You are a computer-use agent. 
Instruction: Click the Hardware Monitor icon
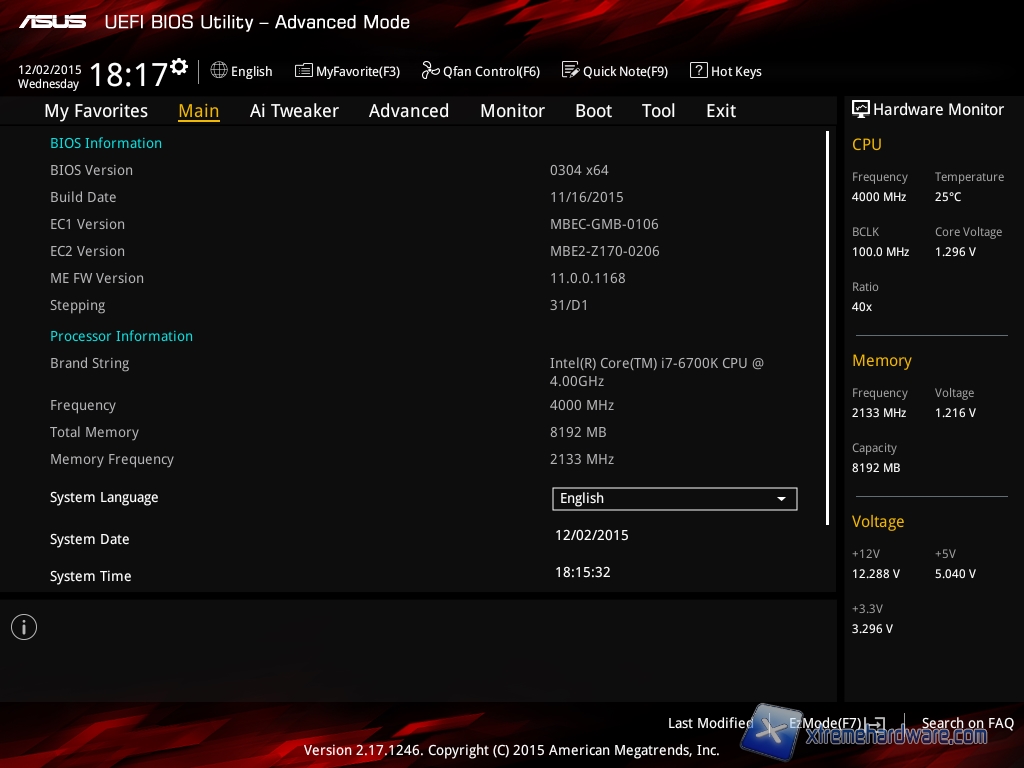coord(860,110)
